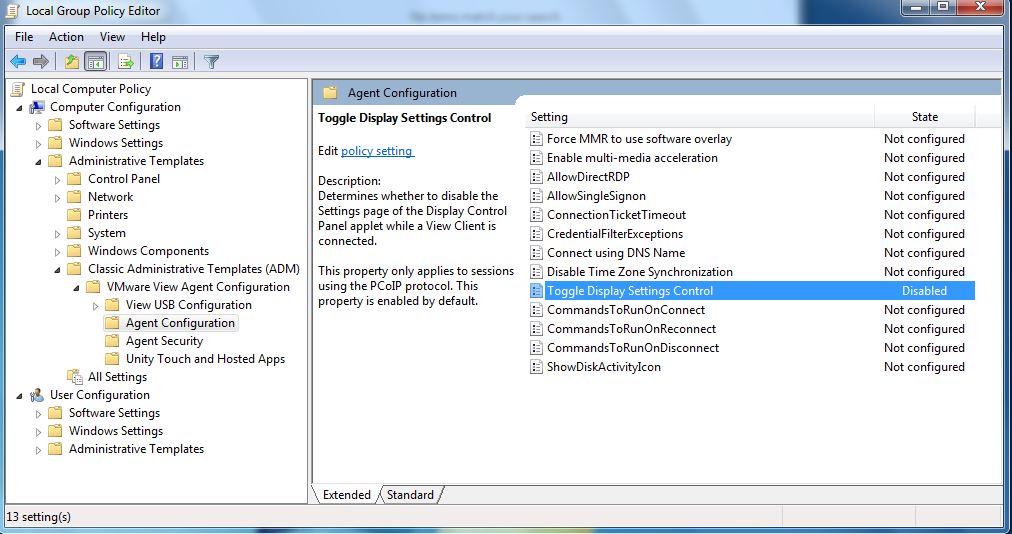Expand the Windows Components folder node
The width and height of the screenshot is (1012, 534).
(58, 251)
